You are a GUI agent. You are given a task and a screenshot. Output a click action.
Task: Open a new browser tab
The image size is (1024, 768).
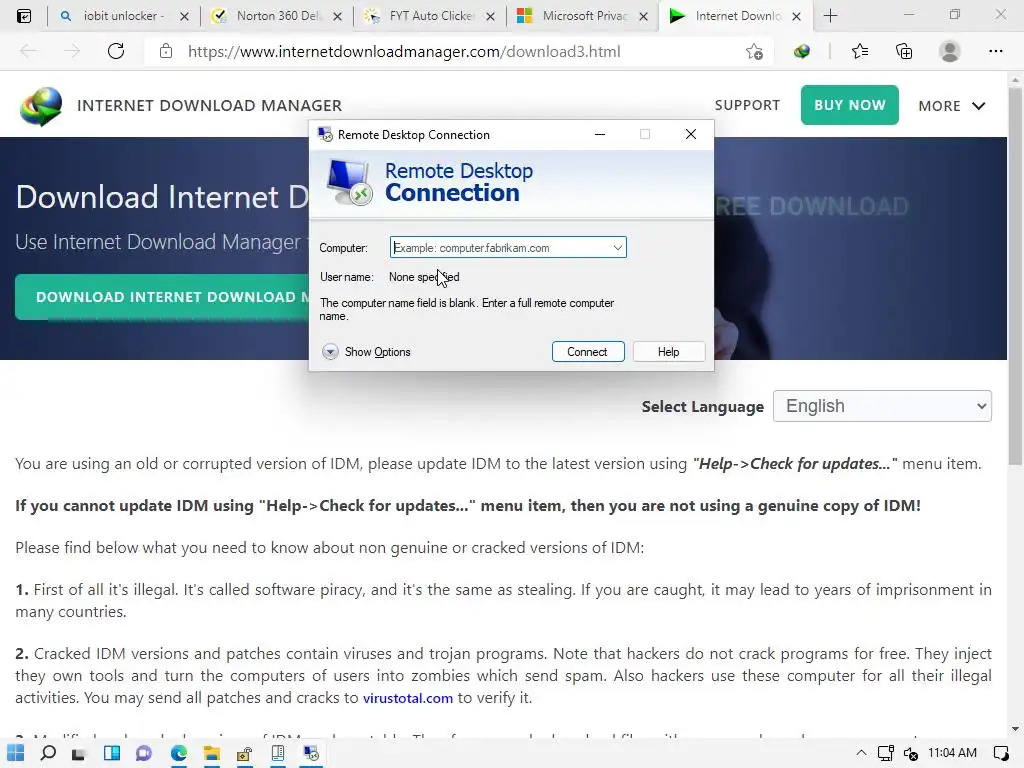point(830,16)
